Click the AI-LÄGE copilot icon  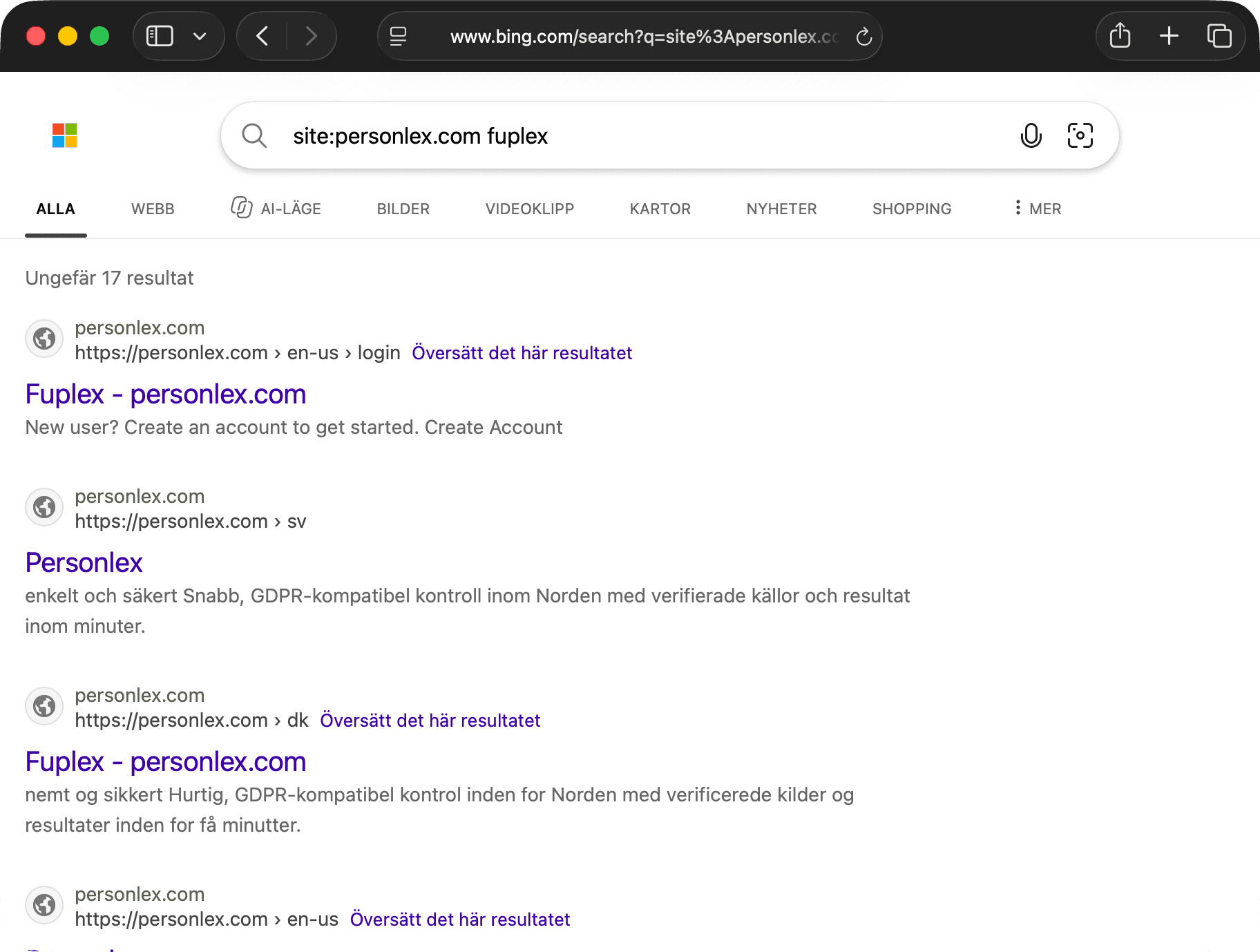[x=241, y=207]
